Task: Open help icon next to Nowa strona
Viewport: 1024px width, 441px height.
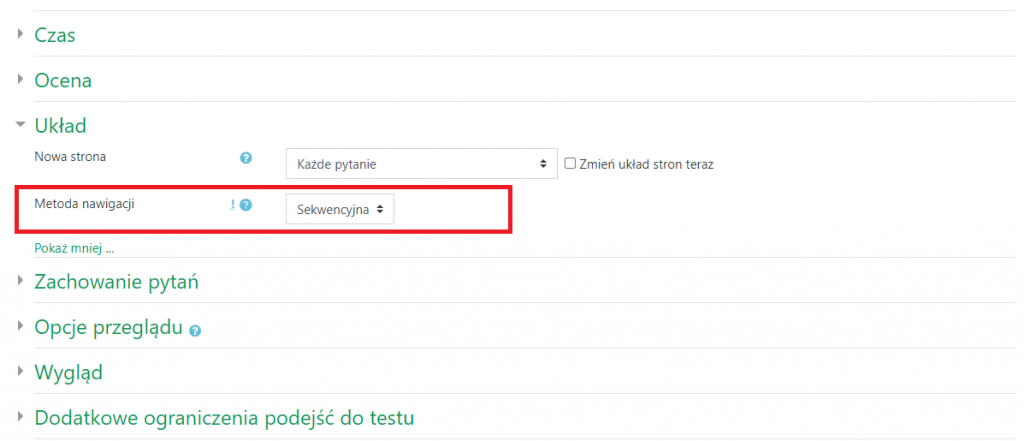Action: click(x=246, y=157)
